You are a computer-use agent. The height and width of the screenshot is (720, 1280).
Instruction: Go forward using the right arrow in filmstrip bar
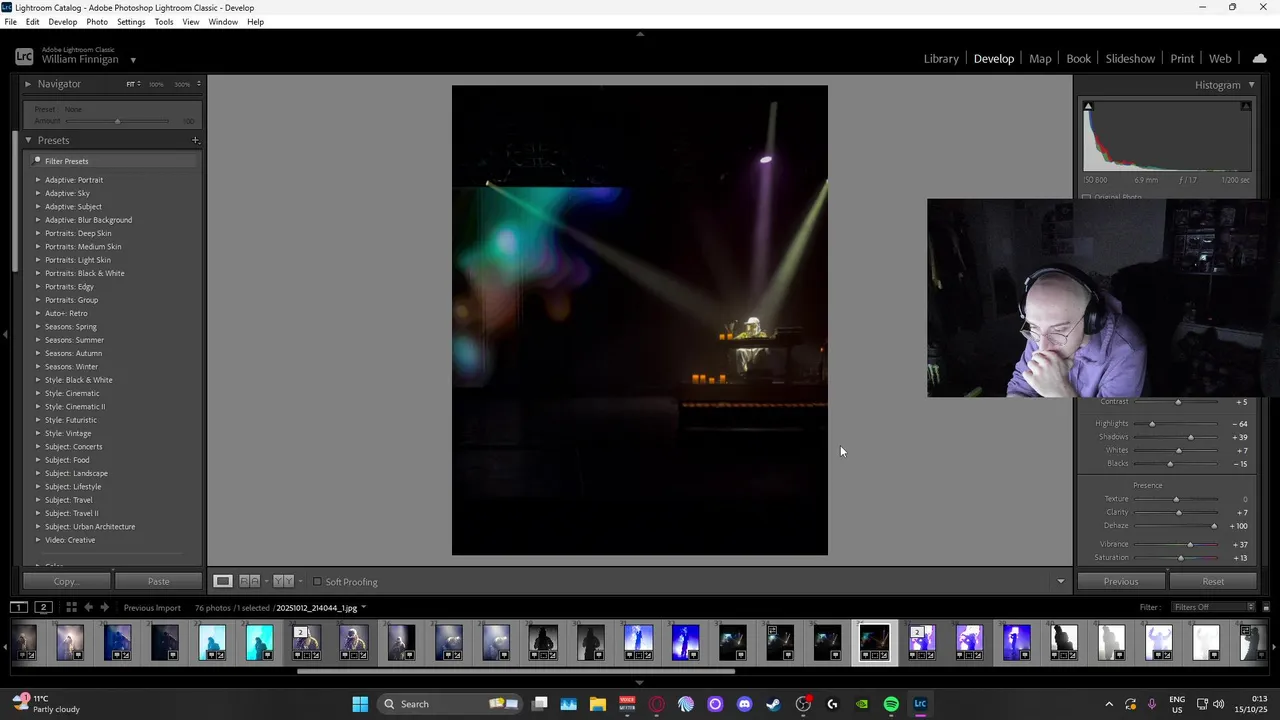104,607
